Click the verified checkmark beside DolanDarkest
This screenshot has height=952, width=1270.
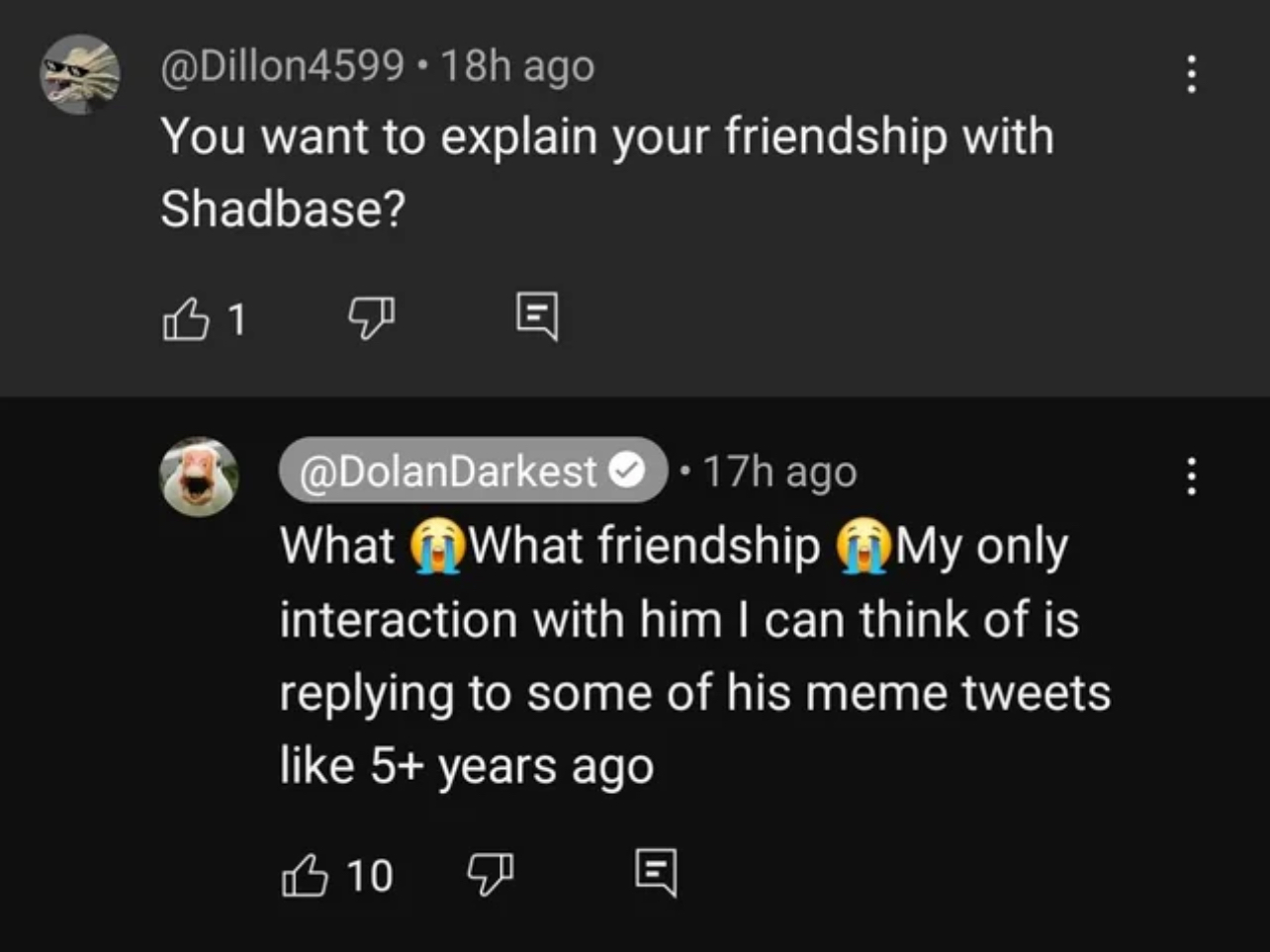(625, 471)
